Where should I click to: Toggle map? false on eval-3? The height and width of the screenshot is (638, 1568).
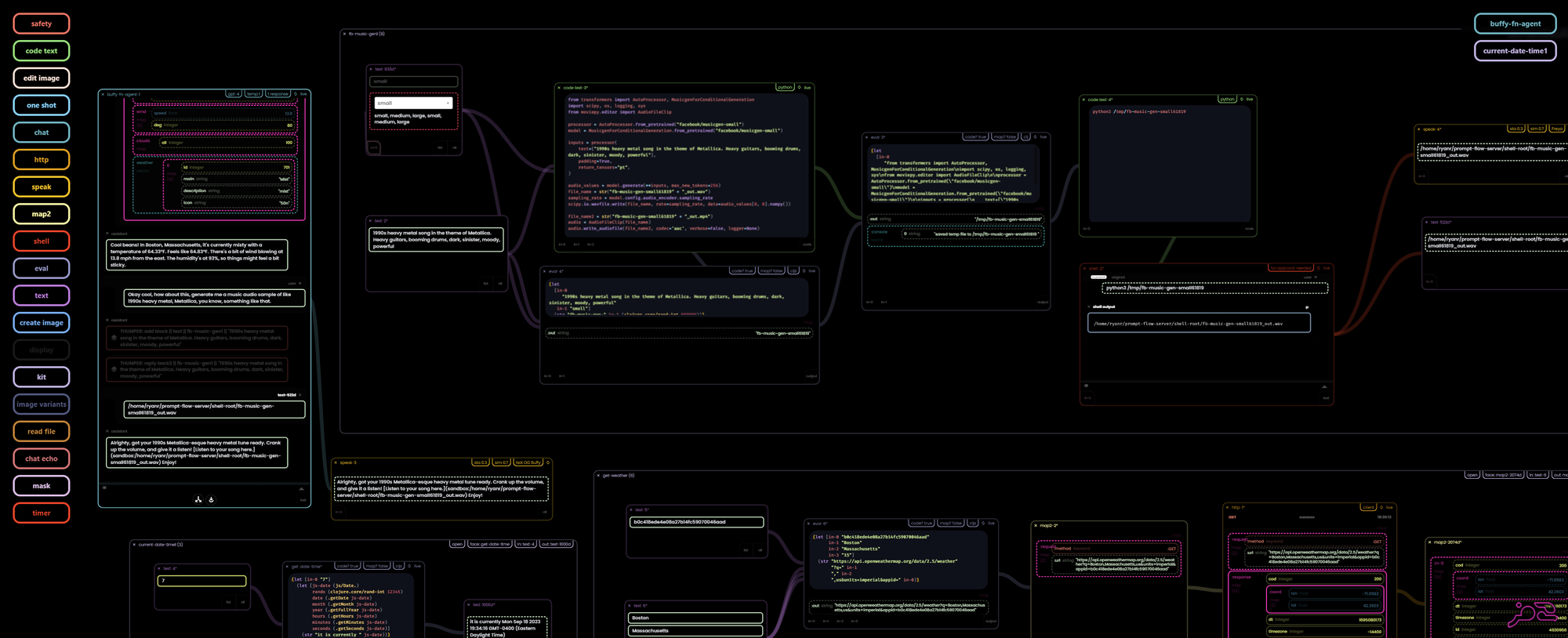click(1004, 137)
